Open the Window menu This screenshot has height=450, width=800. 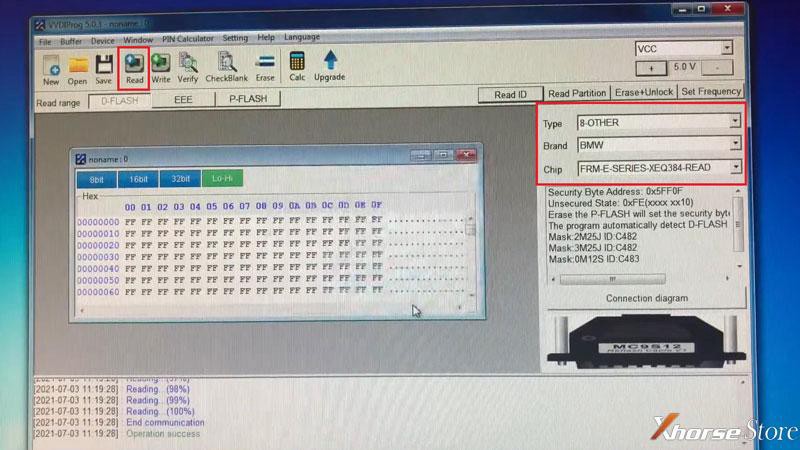[138, 40]
